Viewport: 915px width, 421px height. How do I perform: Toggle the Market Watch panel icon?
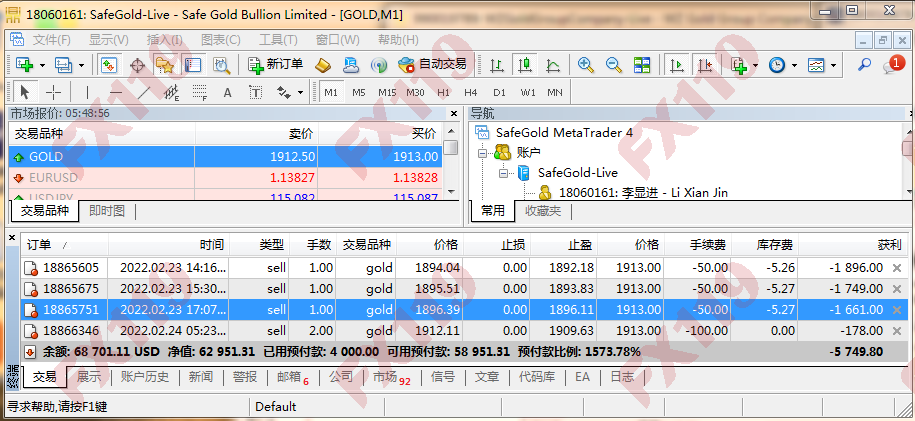(x=109, y=65)
